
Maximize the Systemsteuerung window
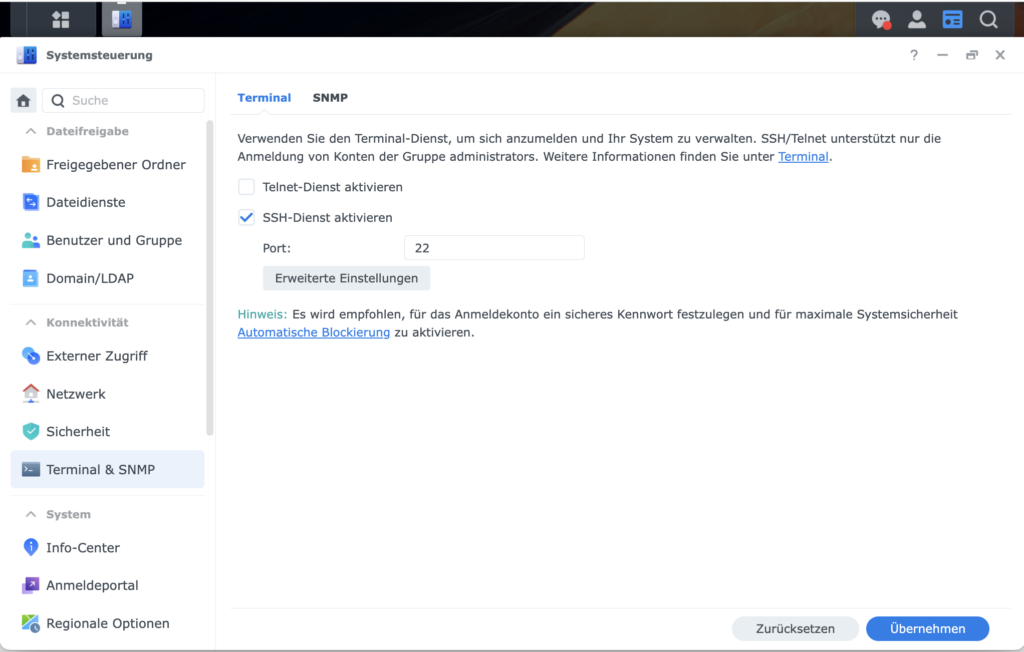click(972, 55)
